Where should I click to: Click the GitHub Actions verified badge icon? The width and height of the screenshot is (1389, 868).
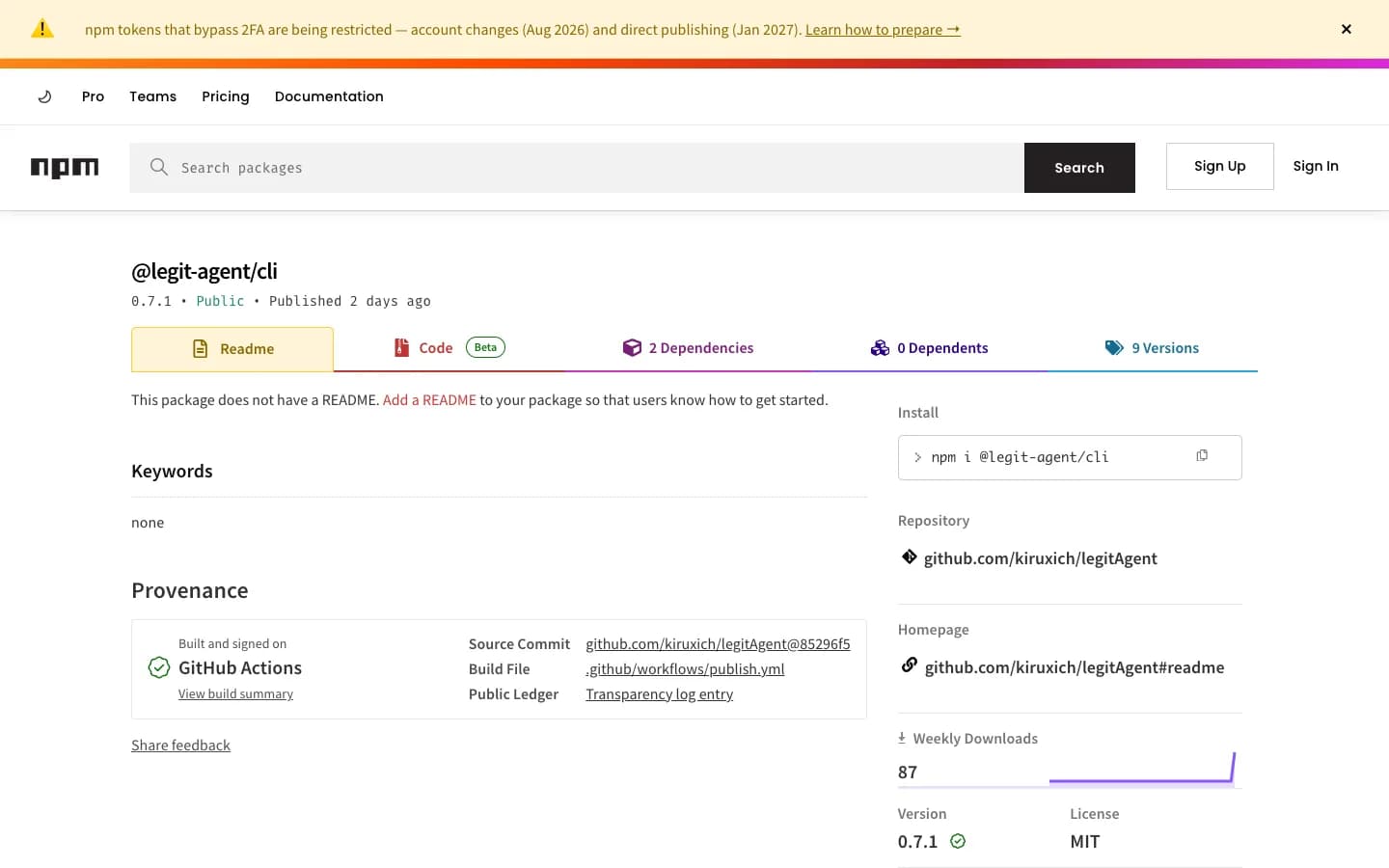point(159,667)
